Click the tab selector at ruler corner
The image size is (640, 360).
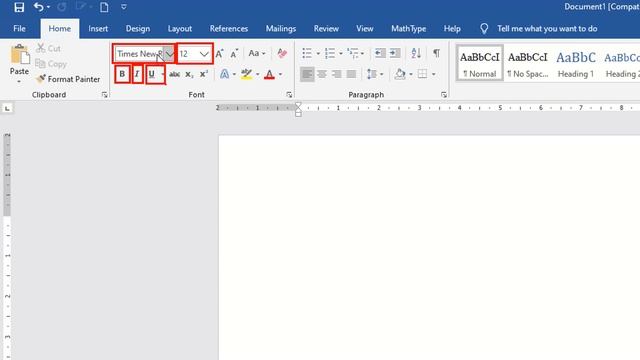(7, 108)
